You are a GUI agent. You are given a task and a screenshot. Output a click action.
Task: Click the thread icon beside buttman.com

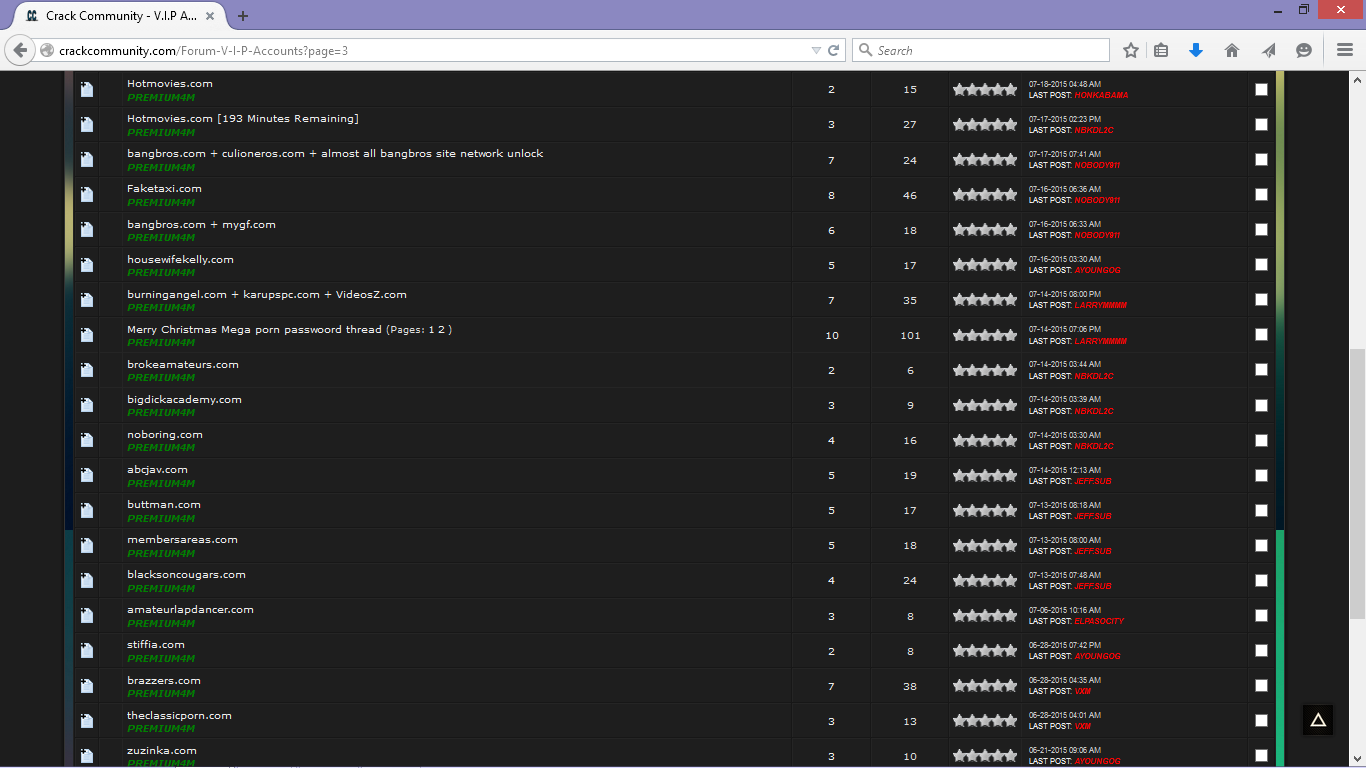click(x=87, y=510)
